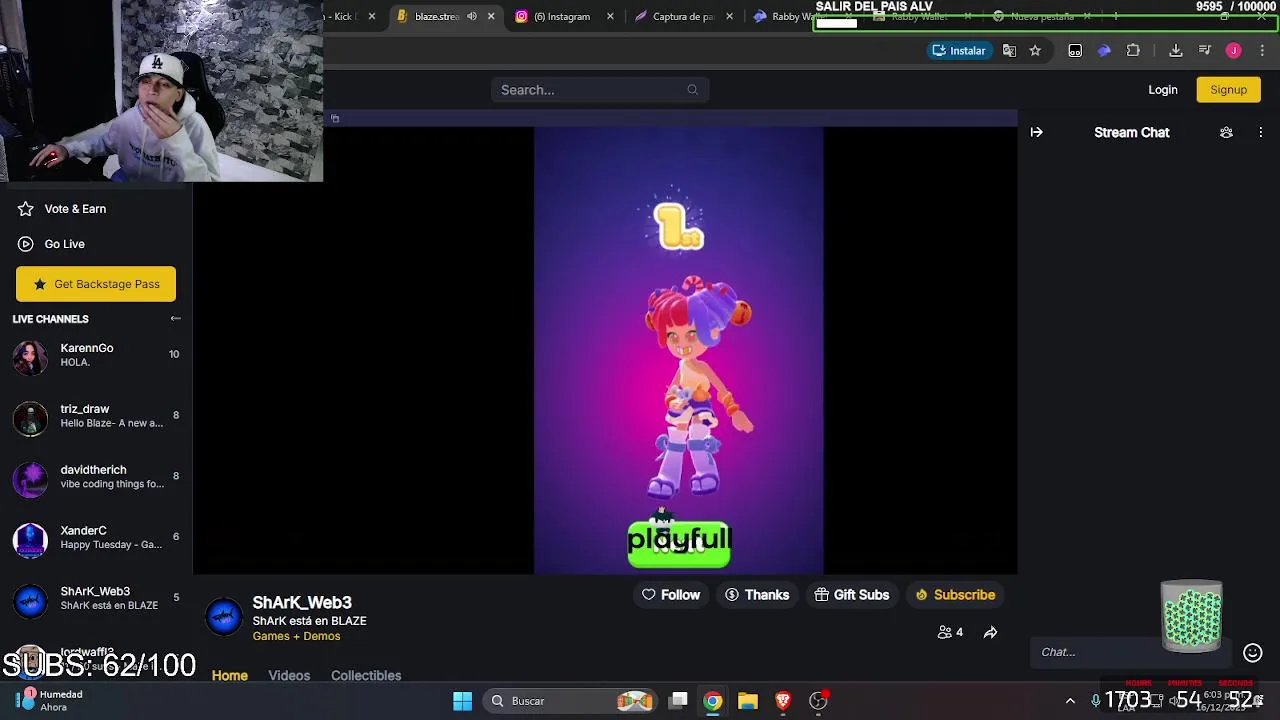Open the browser translate icon

[1009, 50]
